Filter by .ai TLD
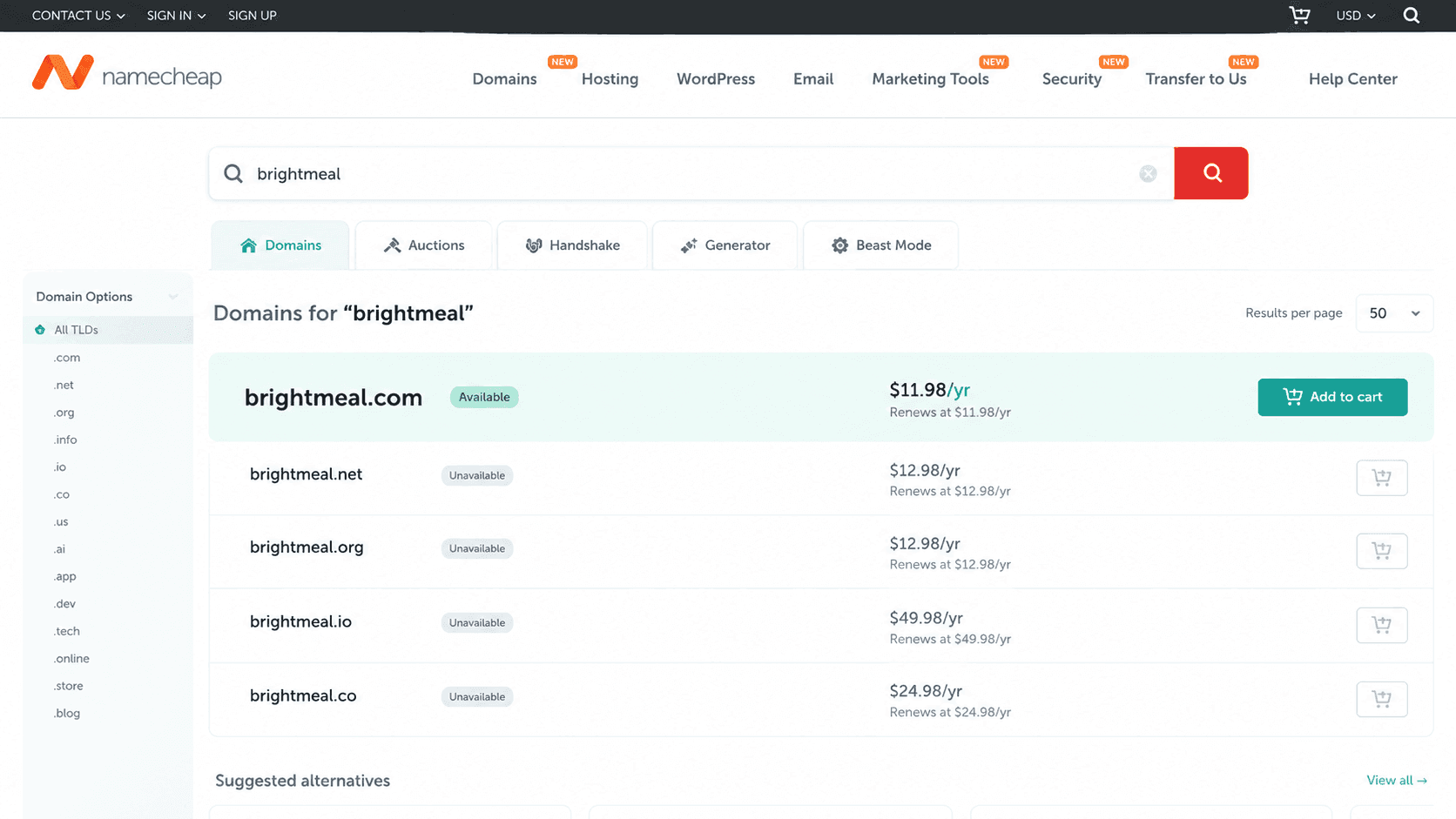1456x819 pixels. [x=59, y=549]
